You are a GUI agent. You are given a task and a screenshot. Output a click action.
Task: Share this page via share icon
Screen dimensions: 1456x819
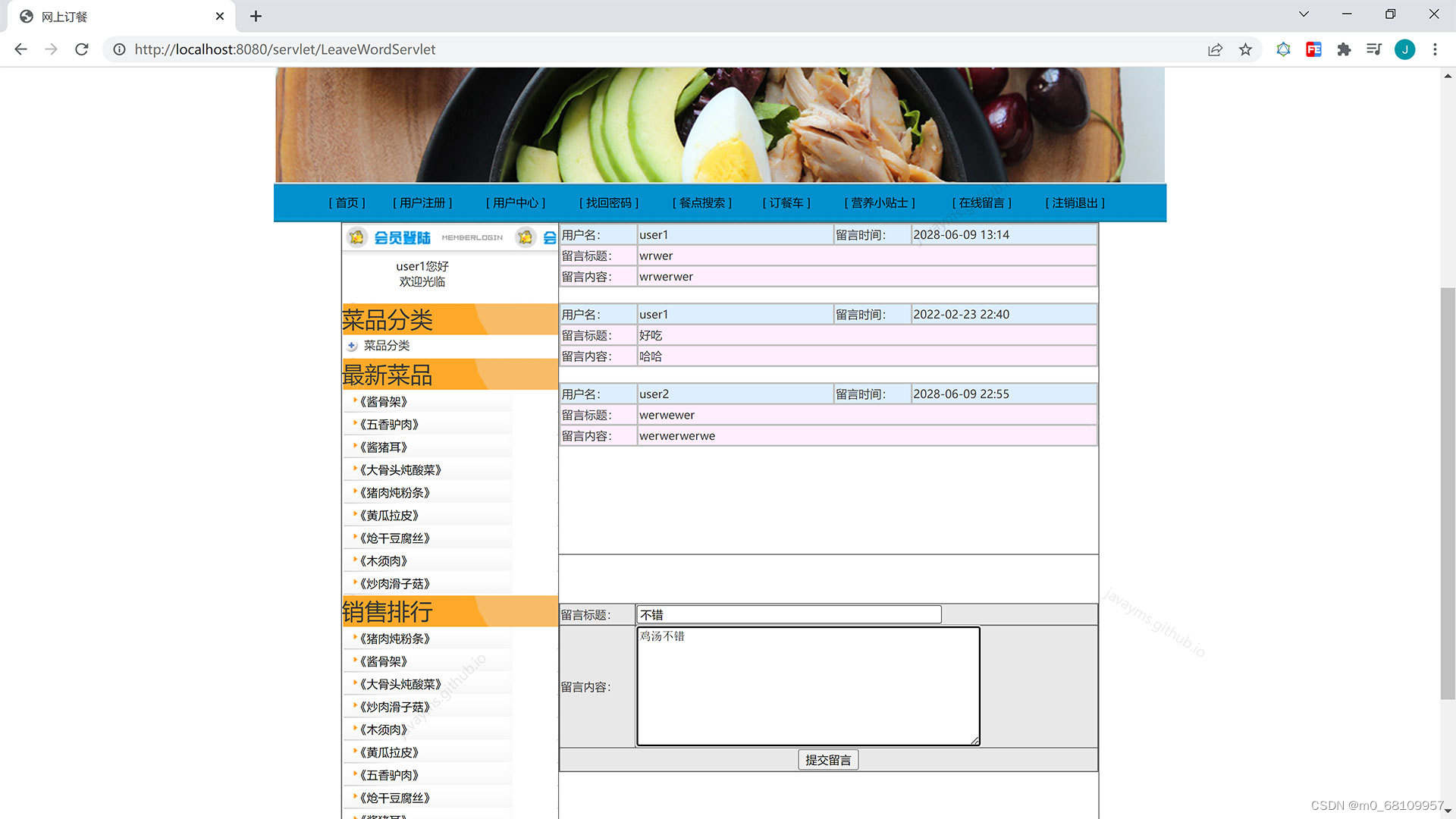[1215, 49]
